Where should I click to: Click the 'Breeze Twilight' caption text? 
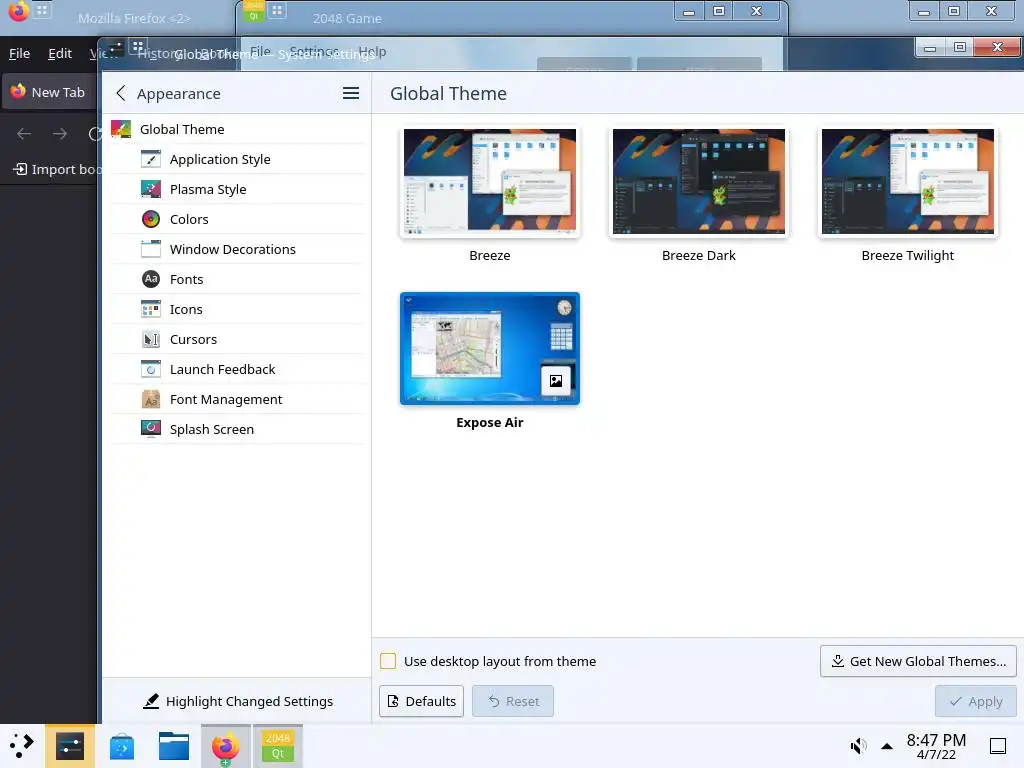(908, 255)
